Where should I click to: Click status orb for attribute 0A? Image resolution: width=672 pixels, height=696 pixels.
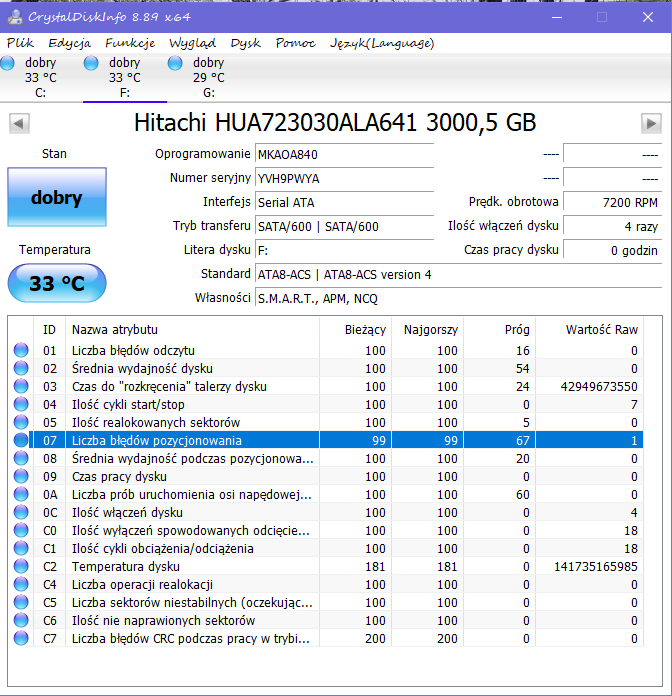click(21, 494)
